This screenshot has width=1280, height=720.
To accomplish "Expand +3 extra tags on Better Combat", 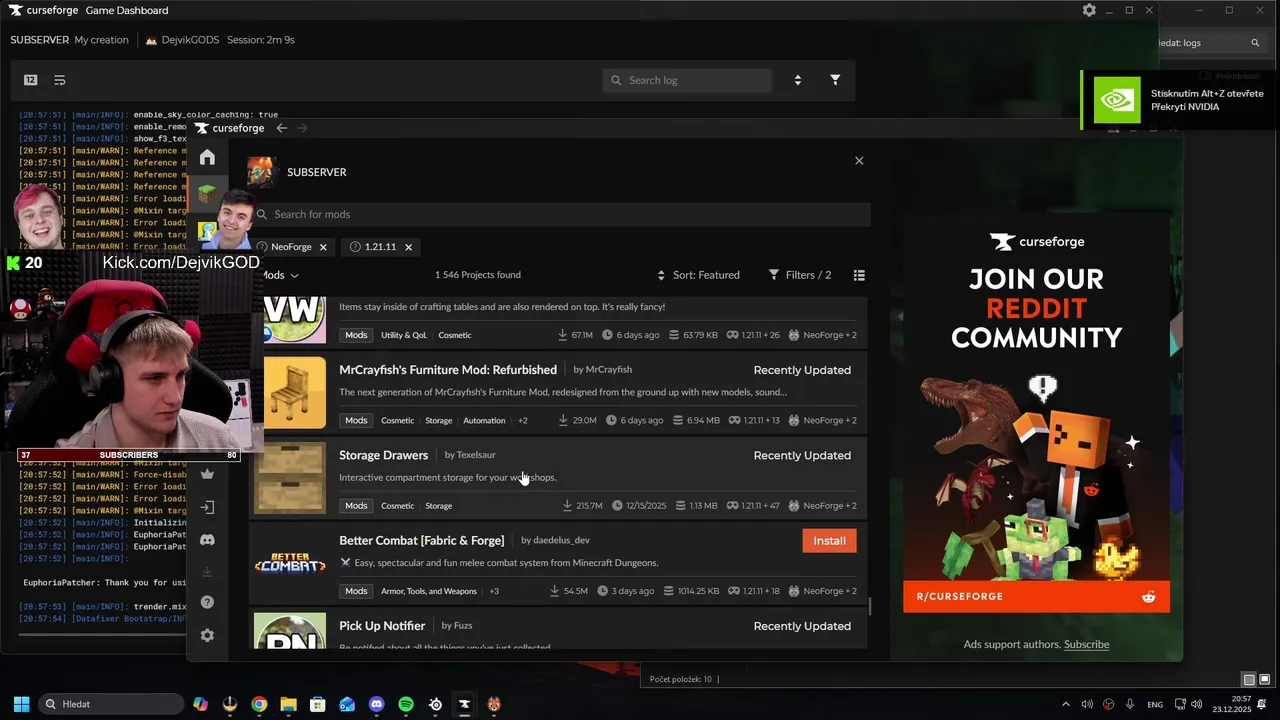I will (x=494, y=591).
